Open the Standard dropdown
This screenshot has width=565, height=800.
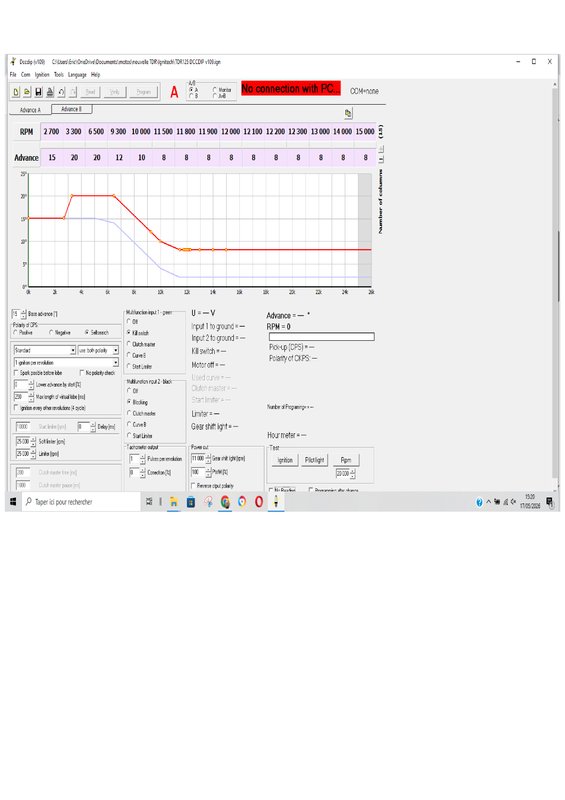click(44, 351)
